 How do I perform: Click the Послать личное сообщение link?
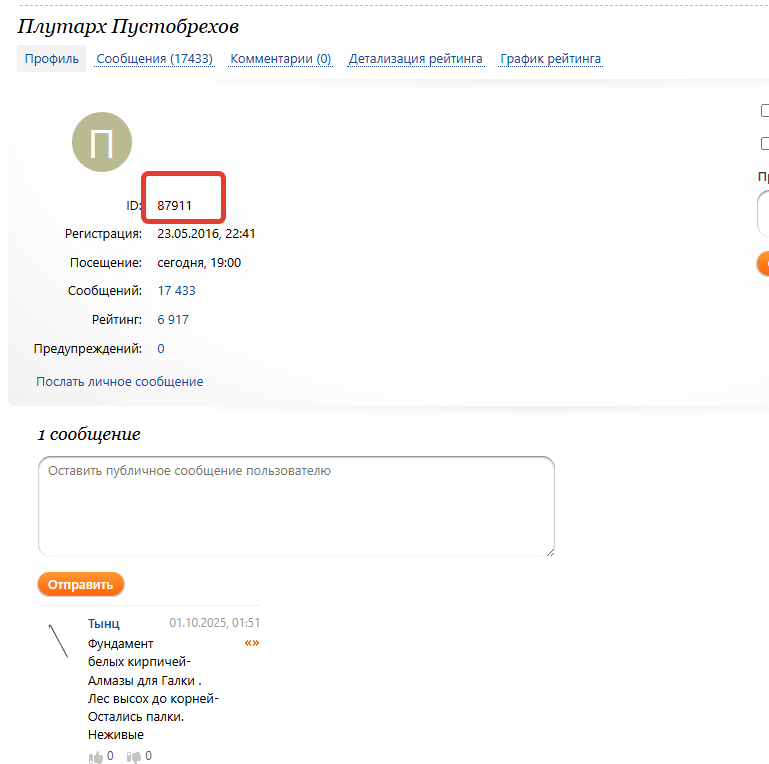(x=120, y=382)
